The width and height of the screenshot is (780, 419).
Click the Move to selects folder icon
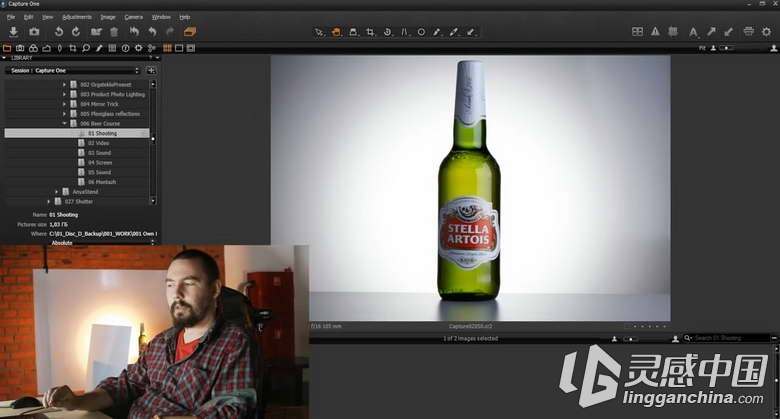[96, 32]
